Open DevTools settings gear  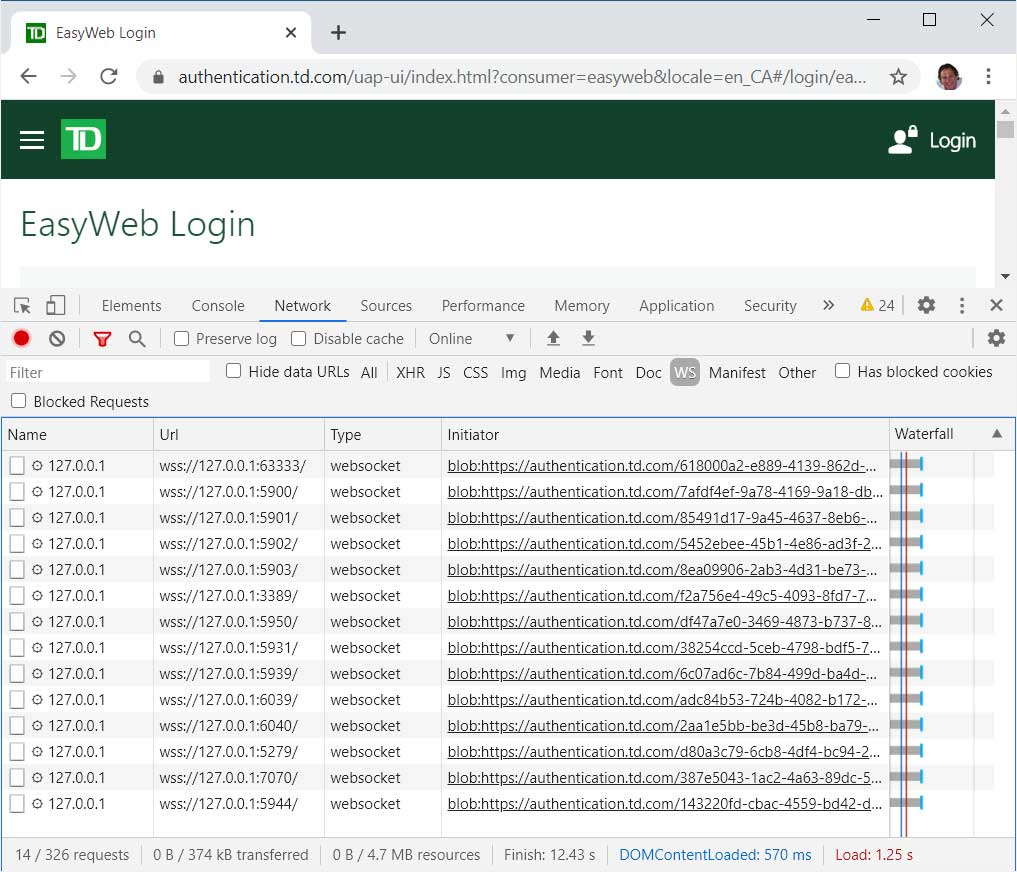click(x=926, y=305)
